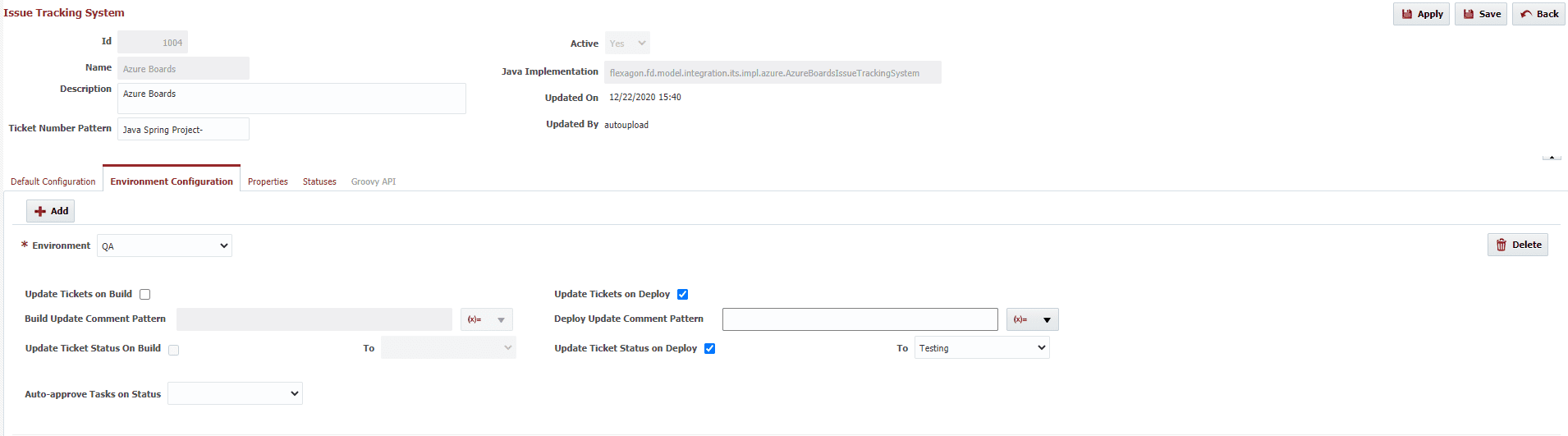
Task: Click the Java Implementation field
Action: (x=773, y=72)
